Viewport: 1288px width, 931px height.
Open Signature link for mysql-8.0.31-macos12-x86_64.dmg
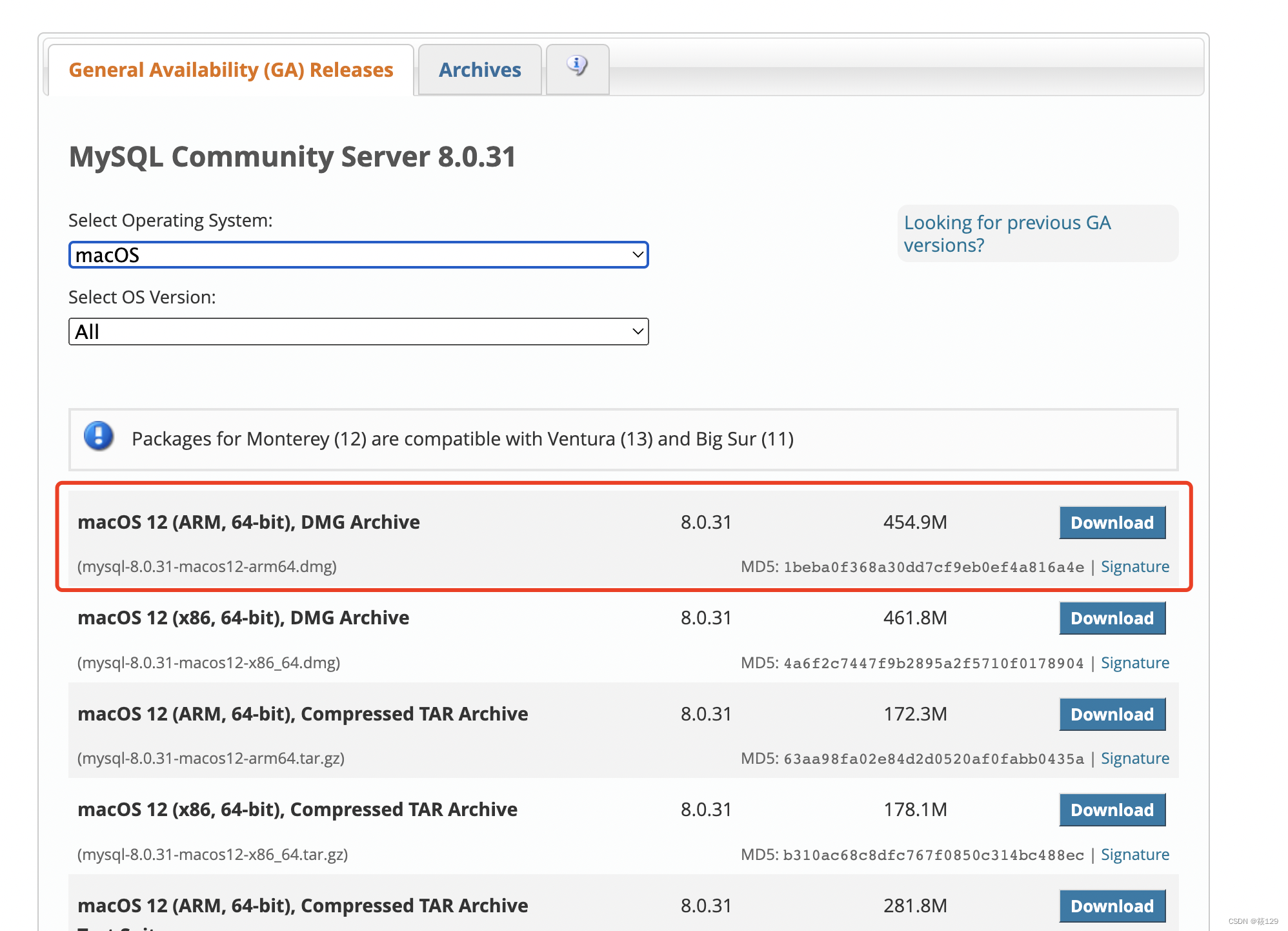(1134, 663)
